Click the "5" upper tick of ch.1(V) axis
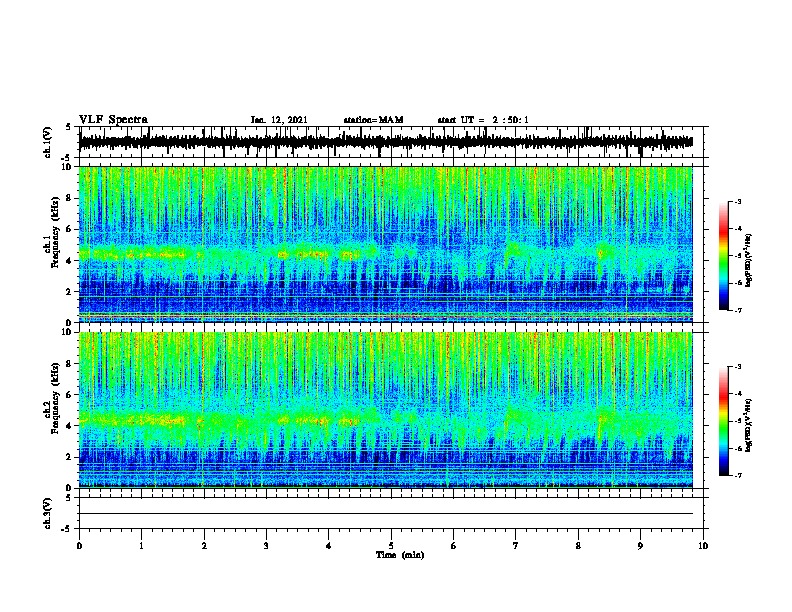The image size is (792, 612). [x=68, y=127]
